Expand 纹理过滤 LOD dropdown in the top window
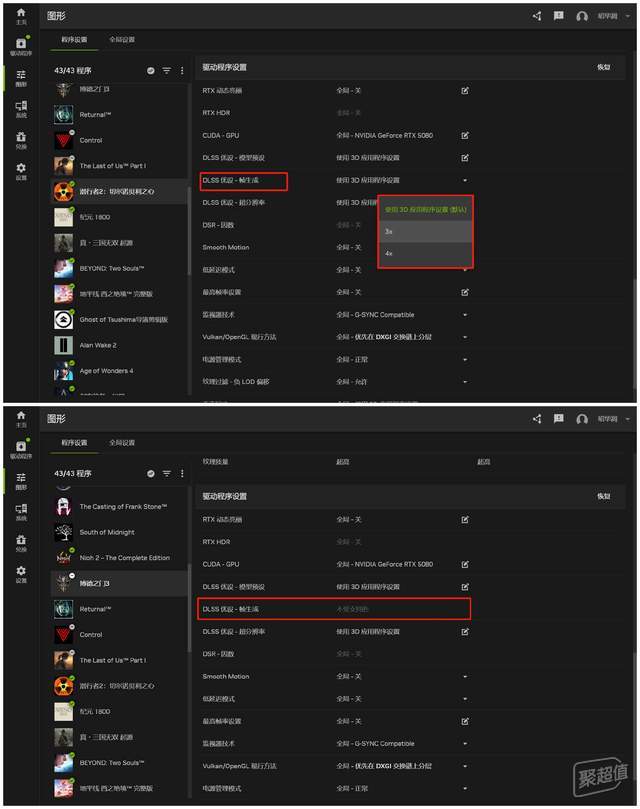The width and height of the screenshot is (640, 809). 465,382
